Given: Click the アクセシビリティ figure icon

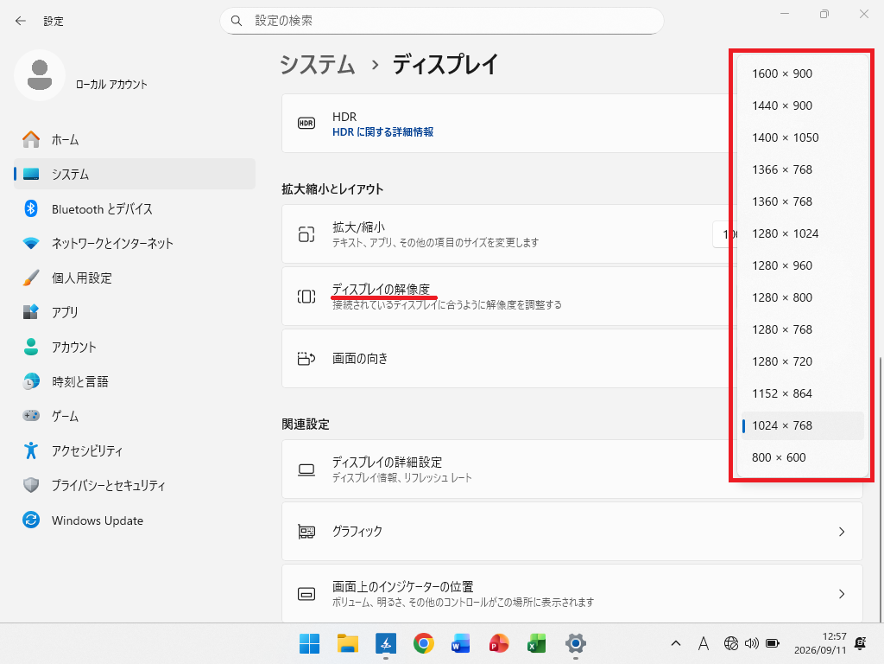Looking at the screenshot, I should (31, 451).
